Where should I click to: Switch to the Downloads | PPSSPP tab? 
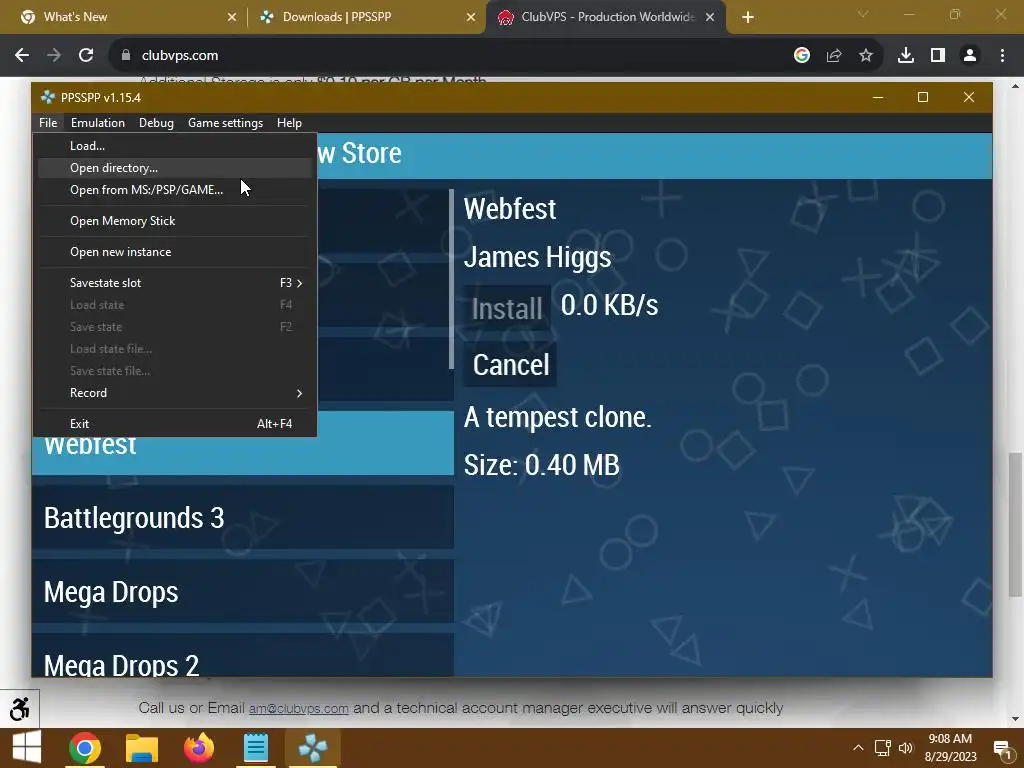tap(366, 17)
